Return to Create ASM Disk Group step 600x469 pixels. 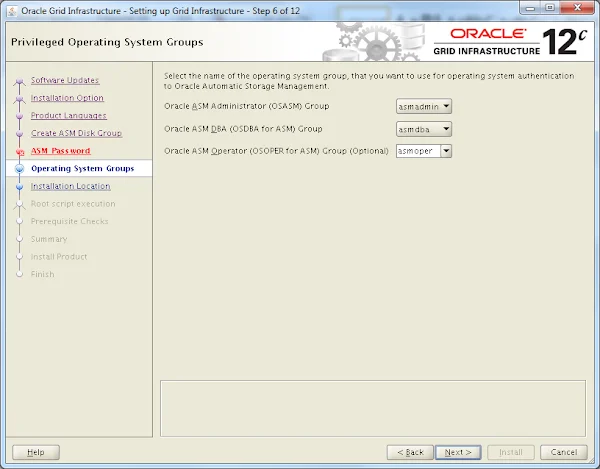[x=77, y=133]
